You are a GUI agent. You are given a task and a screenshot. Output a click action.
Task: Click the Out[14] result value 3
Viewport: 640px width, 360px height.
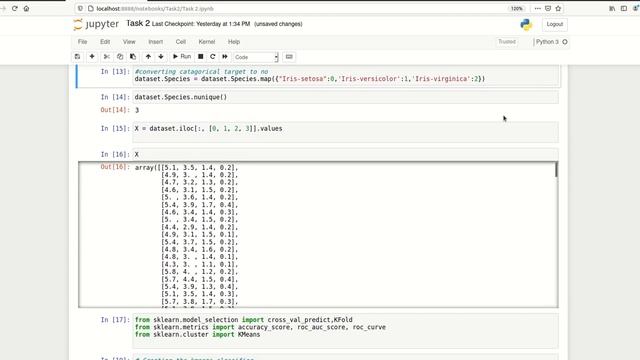click(137, 110)
